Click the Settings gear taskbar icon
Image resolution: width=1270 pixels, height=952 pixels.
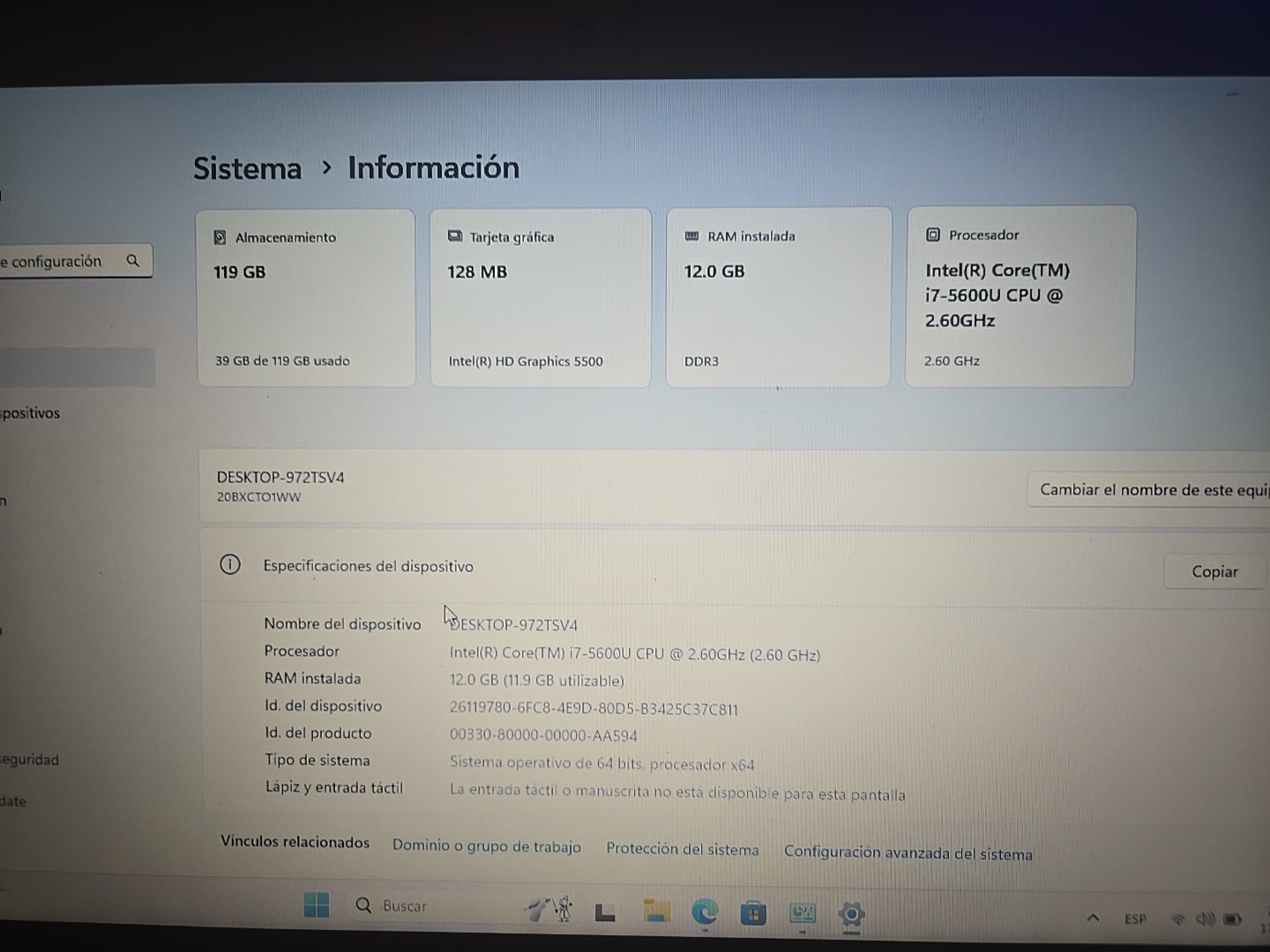[851, 915]
